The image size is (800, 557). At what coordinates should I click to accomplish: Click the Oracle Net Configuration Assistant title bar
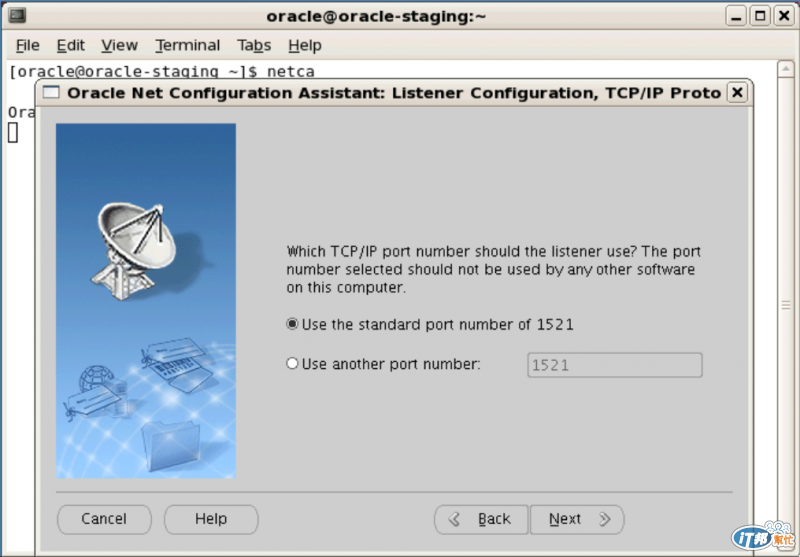pyautogui.click(x=394, y=93)
